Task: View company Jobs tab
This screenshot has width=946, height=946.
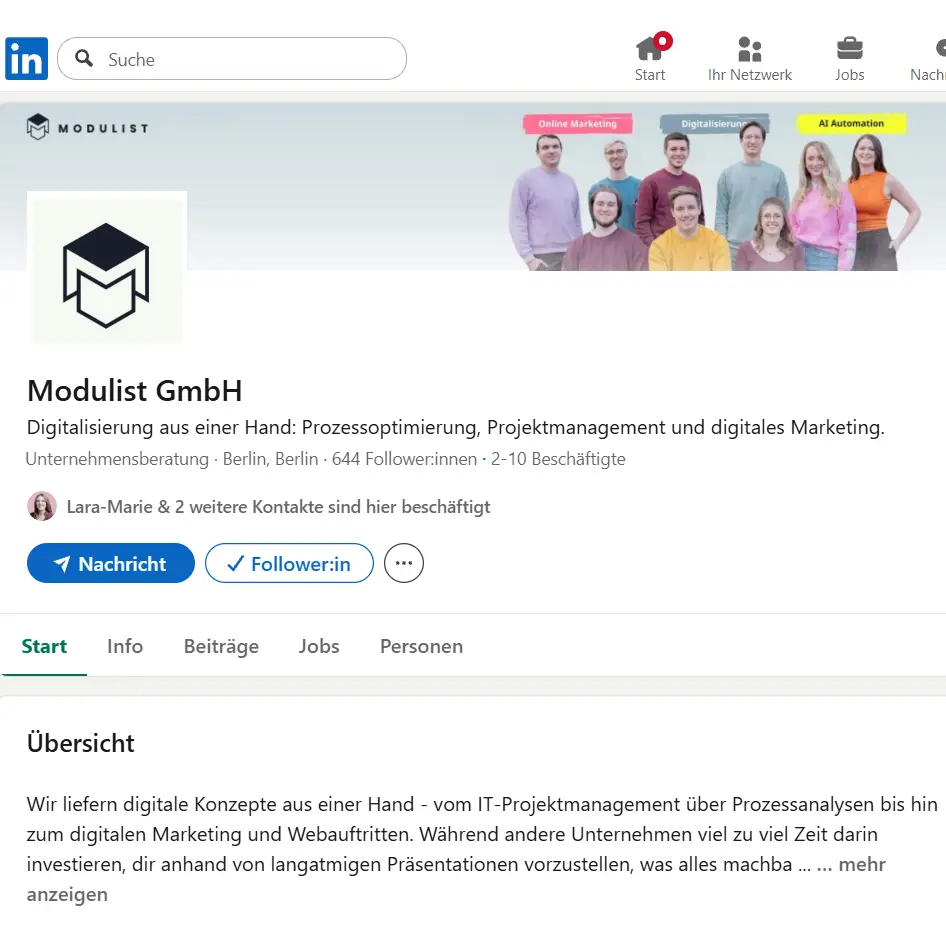Action: click(319, 646)
